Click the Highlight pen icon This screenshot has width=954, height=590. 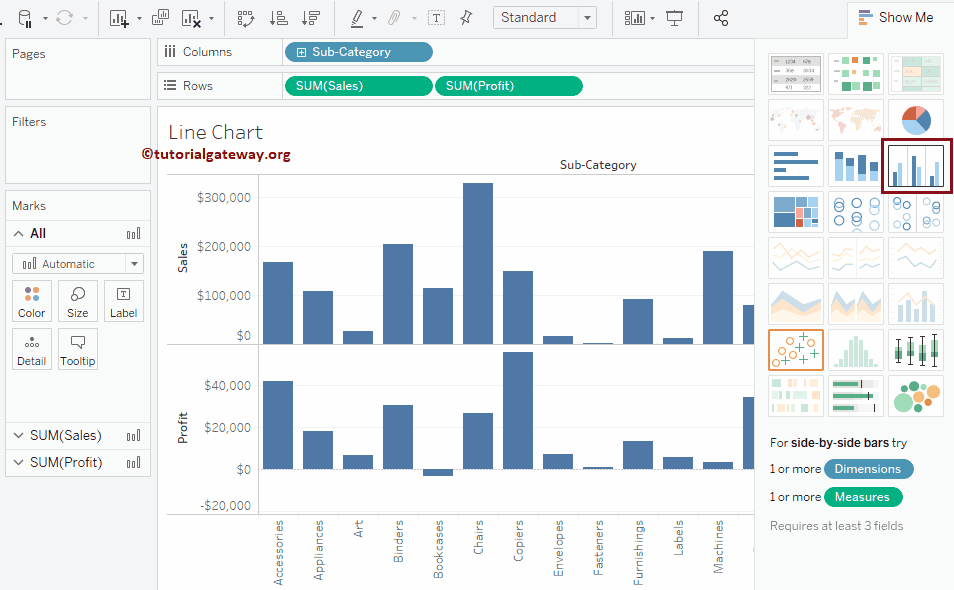pyautogui.click(x=357, y=18)
